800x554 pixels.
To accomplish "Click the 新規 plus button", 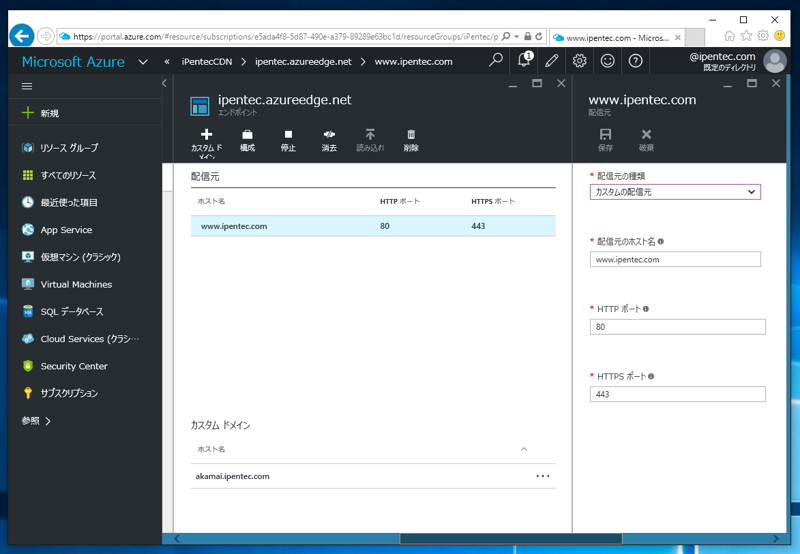I will pyautogui.click(x=41, y=113).
